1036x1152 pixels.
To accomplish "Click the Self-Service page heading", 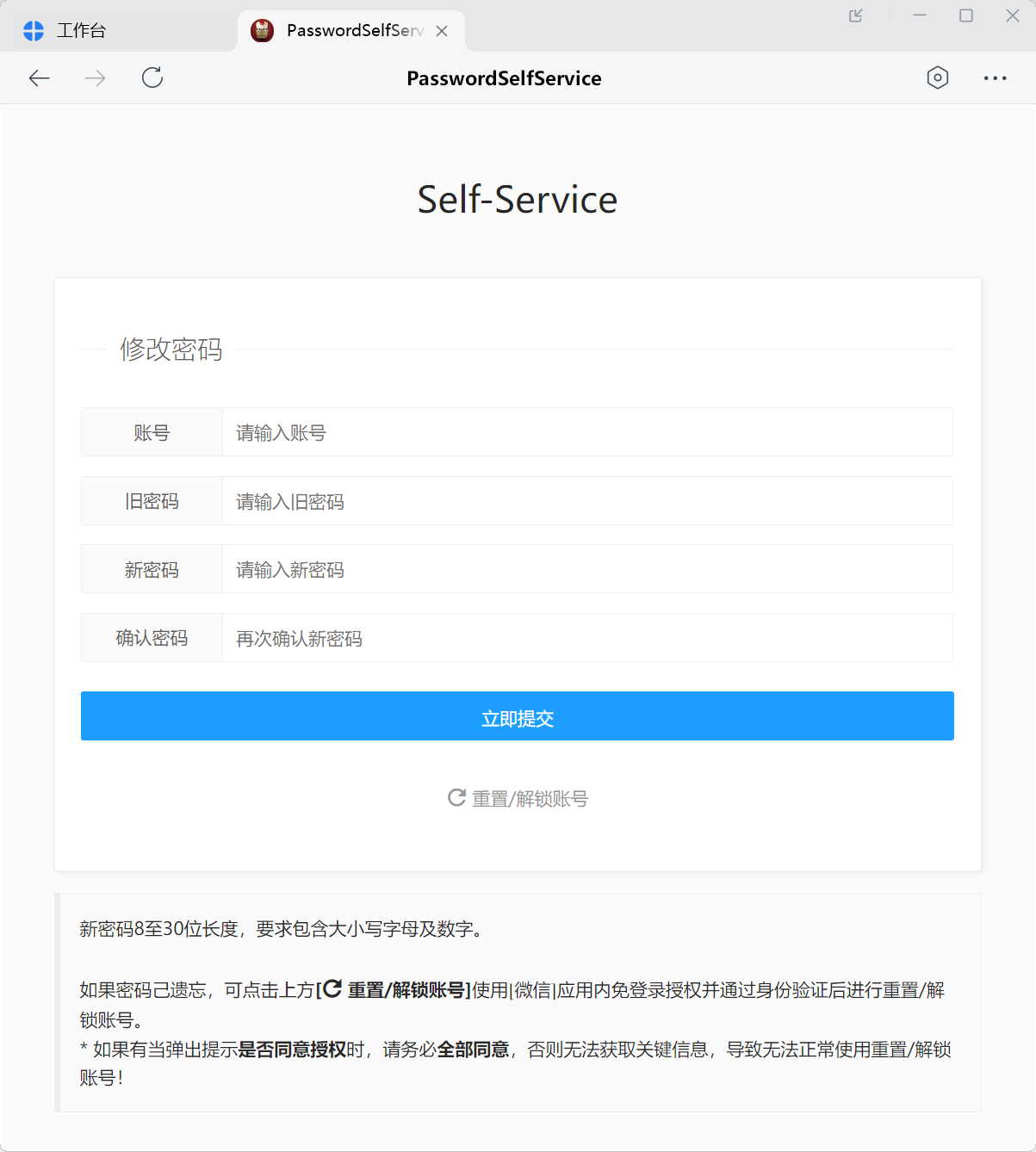I will pos(517,199).
